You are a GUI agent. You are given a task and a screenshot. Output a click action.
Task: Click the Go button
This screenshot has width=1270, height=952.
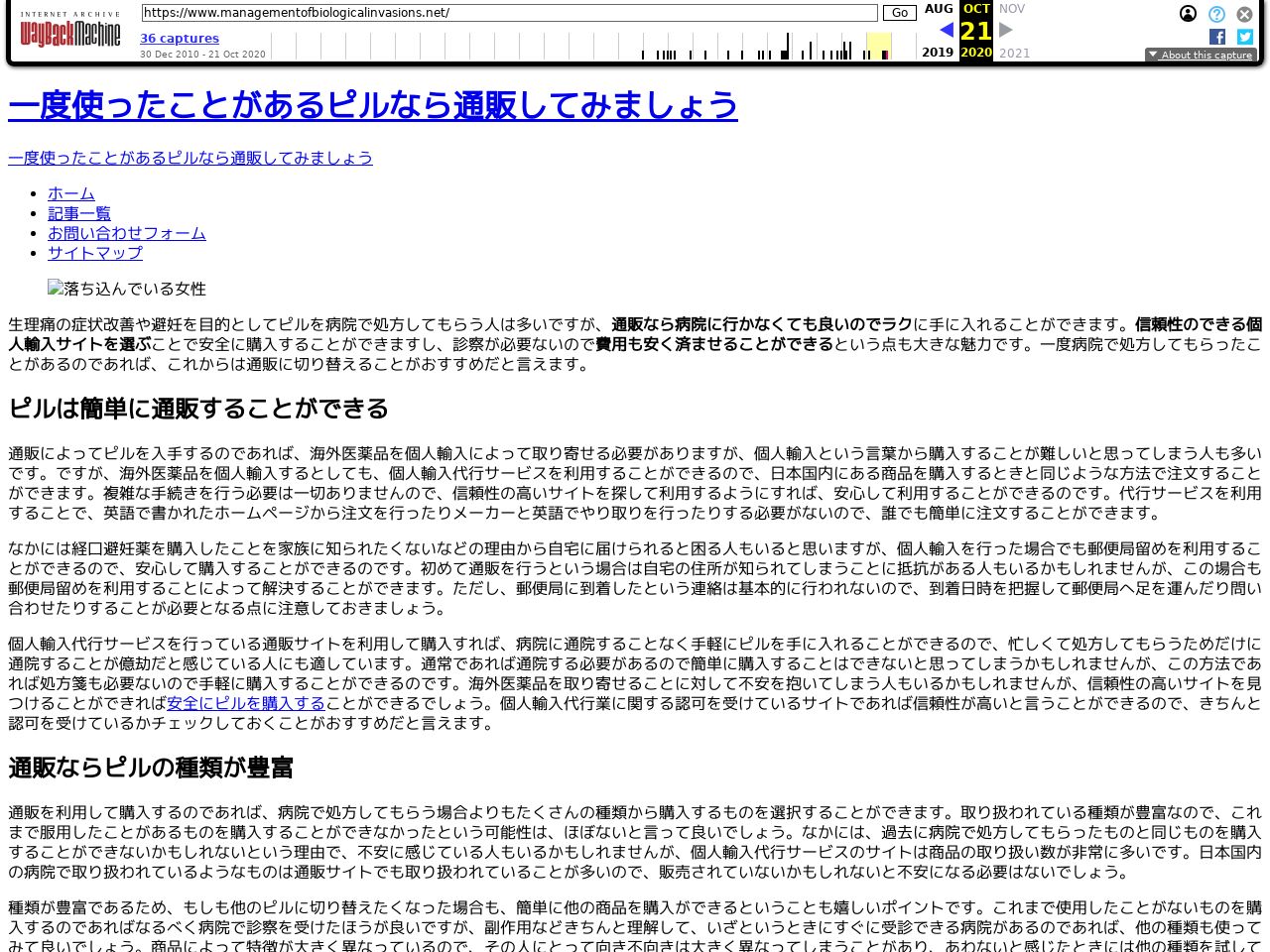pyautogui.click(x=899, y=13)
